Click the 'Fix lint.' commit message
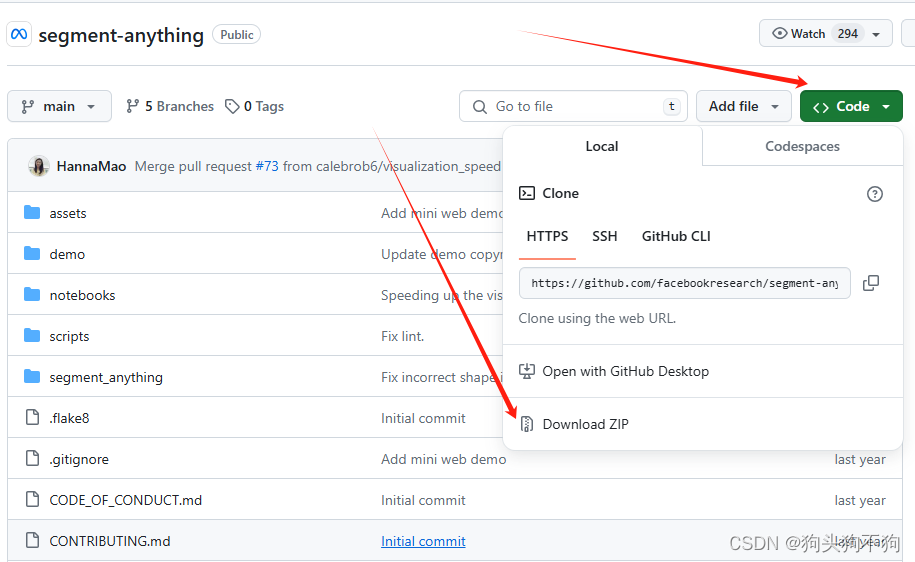The height and width of the screenshot is (562, 915). [403, 336]
